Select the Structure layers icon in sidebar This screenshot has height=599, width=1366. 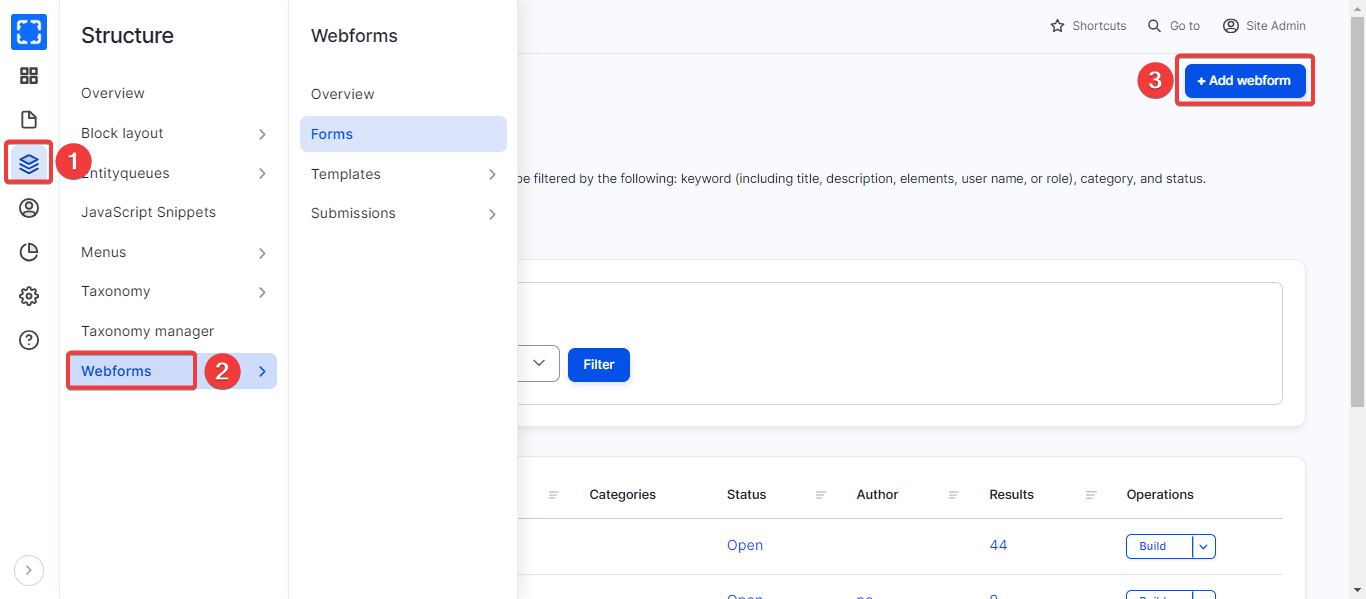click(29, 163)
